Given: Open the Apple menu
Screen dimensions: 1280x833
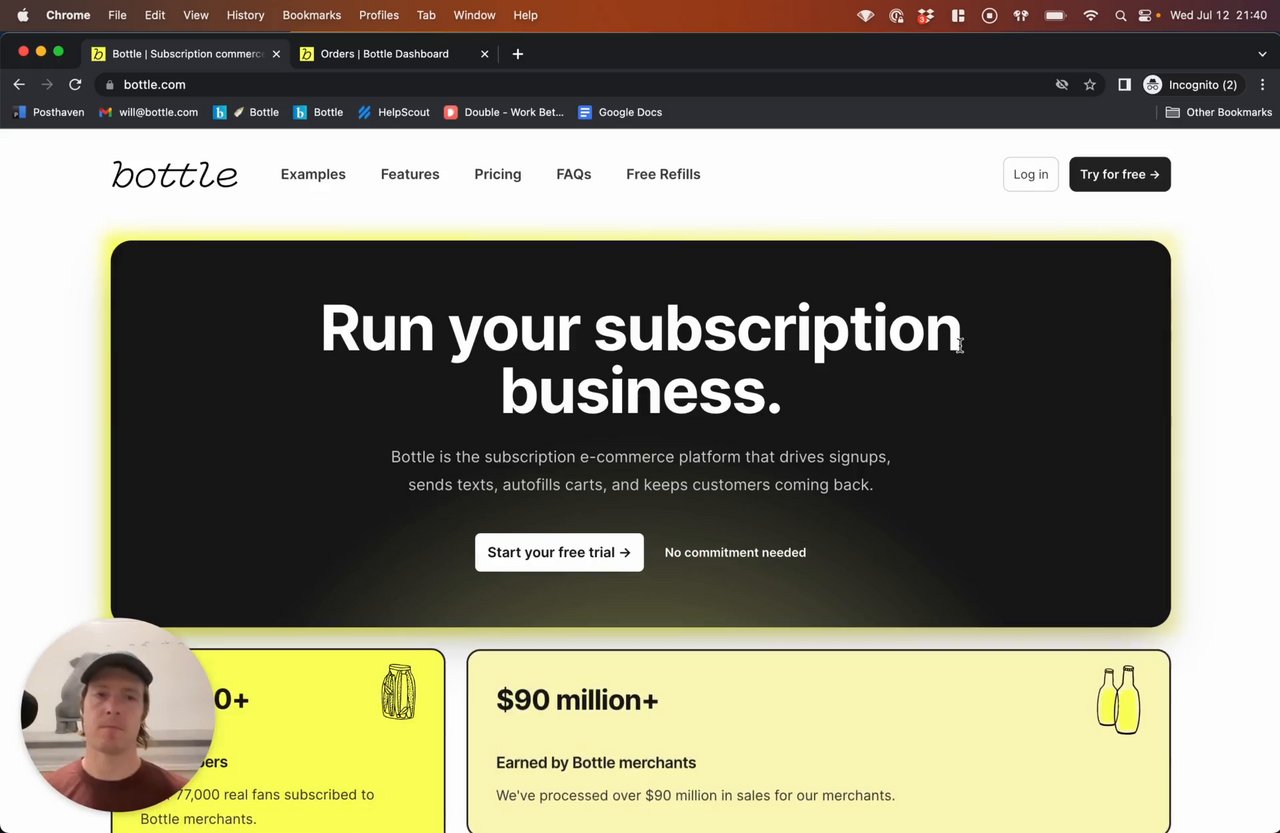Looking at the screenshot, I should 22,15.
